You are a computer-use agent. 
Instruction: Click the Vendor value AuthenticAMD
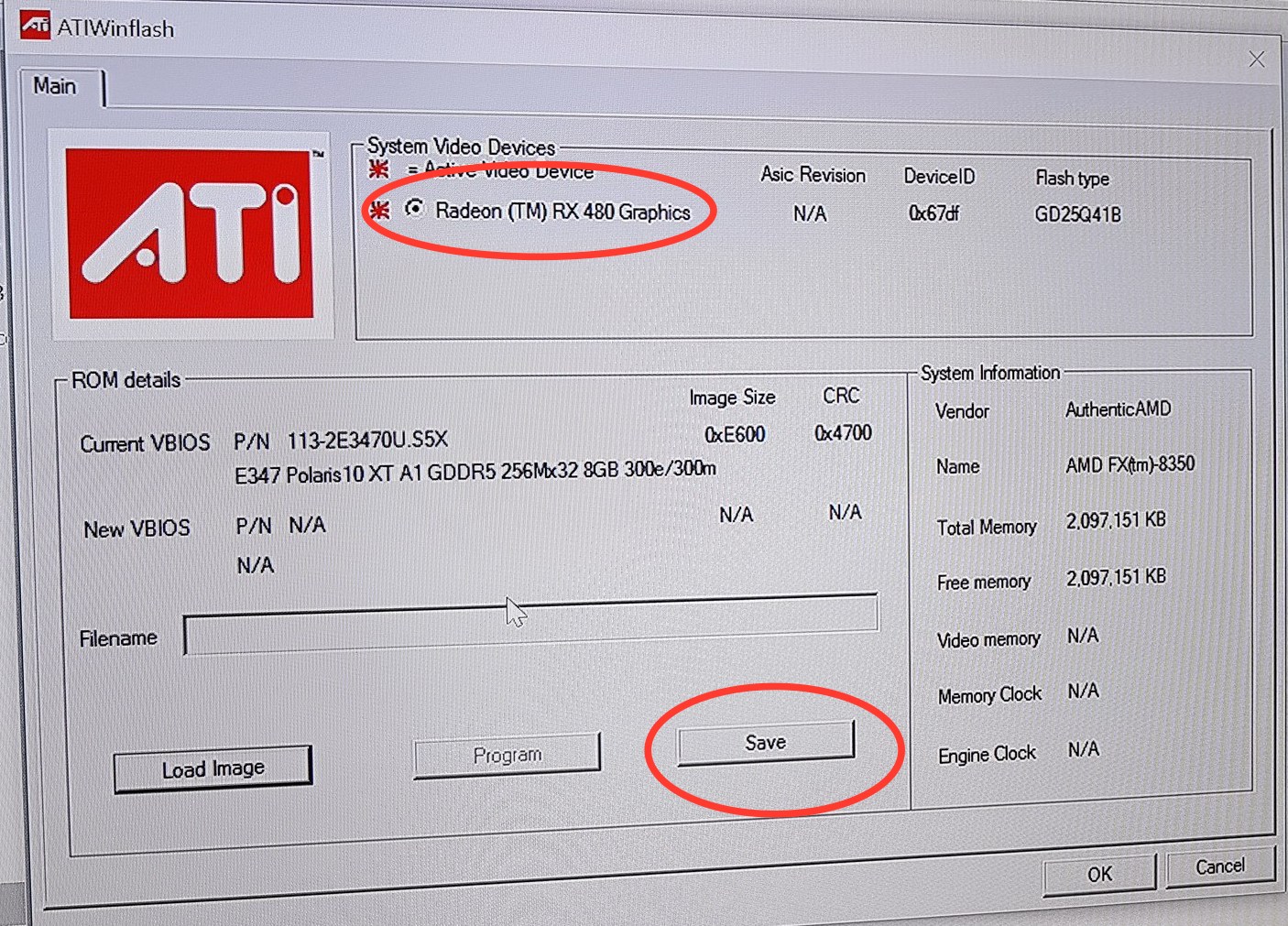pyautogui.click(x=1118, y=409)
